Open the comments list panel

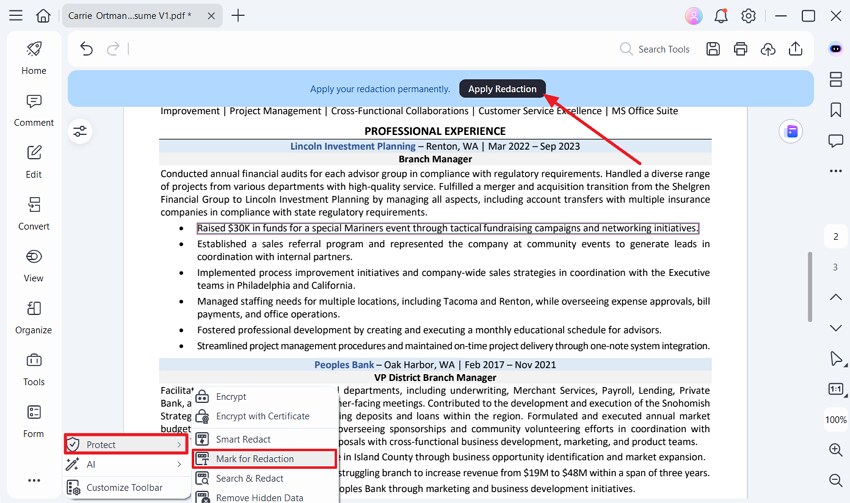tap(835, 141)
